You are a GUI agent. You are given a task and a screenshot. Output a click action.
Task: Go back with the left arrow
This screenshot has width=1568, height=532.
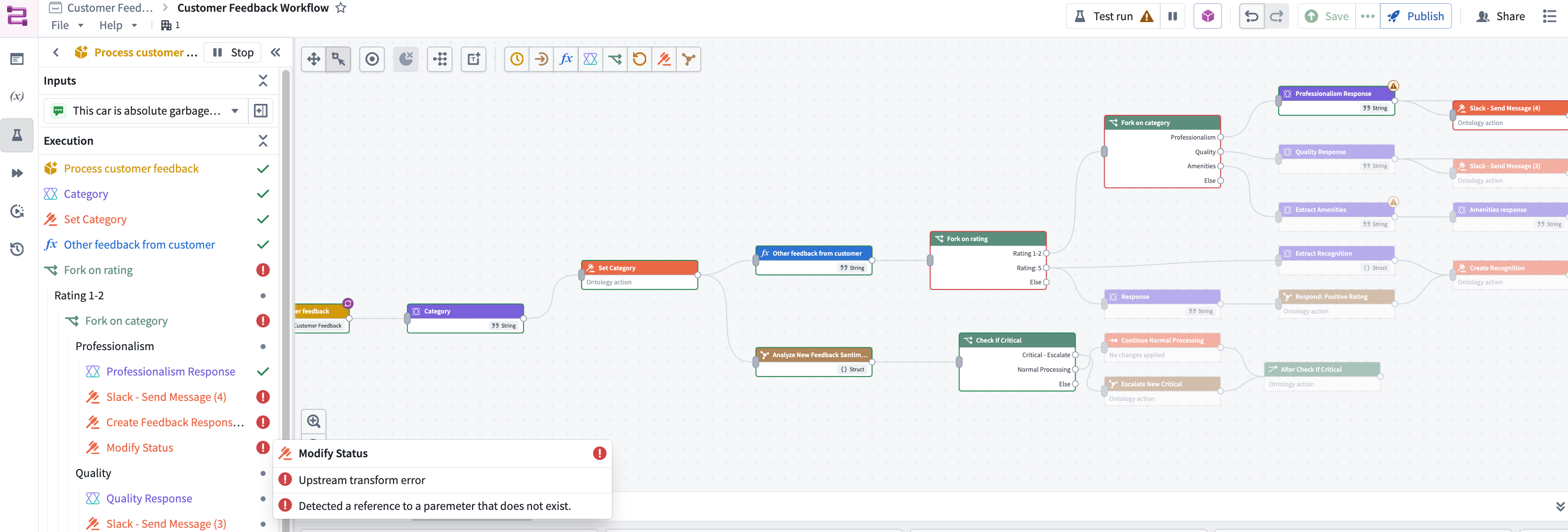coord(56,52)
